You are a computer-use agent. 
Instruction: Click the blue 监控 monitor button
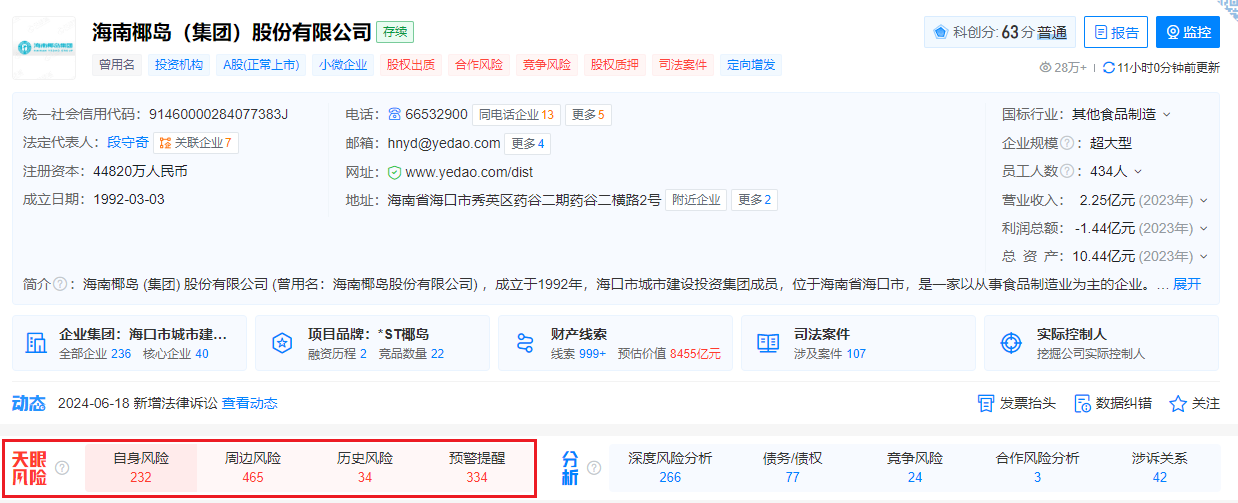(x=1187, y=32)
